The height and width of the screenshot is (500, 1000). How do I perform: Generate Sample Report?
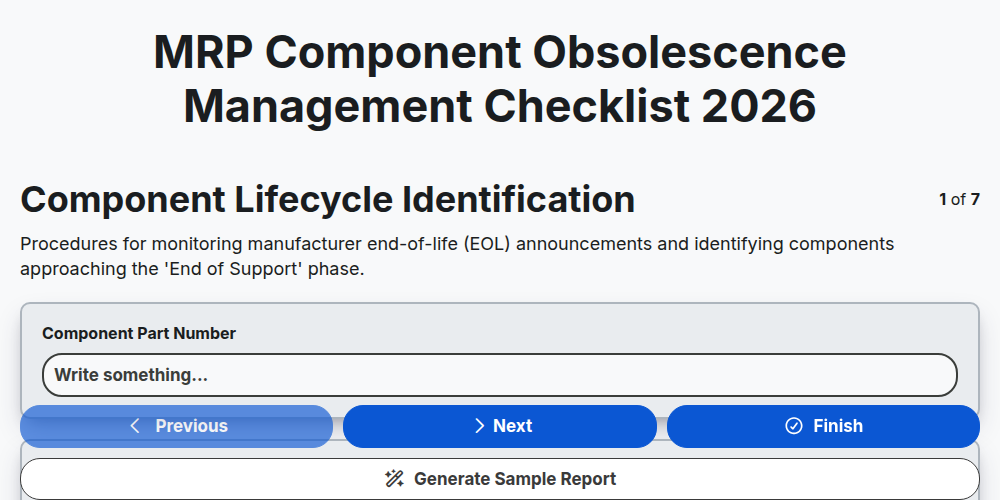coord(500,479)
